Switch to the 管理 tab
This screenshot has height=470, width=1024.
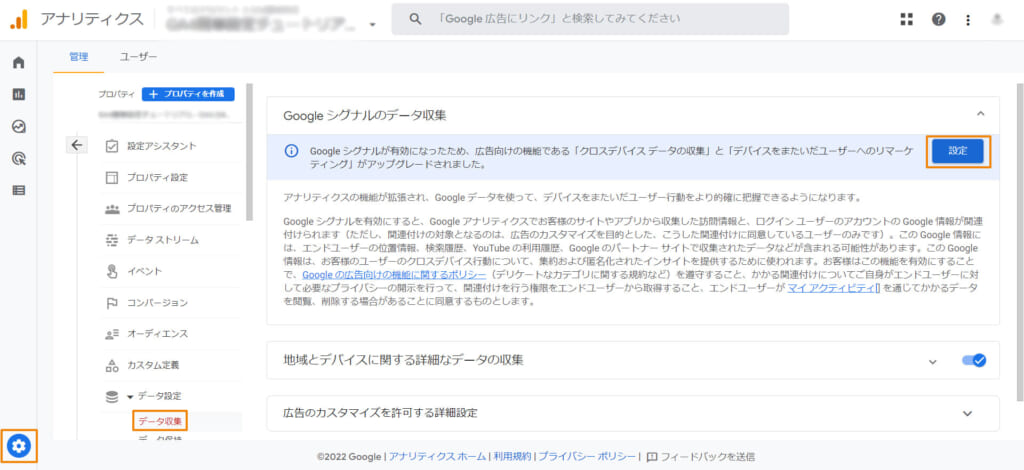pos(78,57)
